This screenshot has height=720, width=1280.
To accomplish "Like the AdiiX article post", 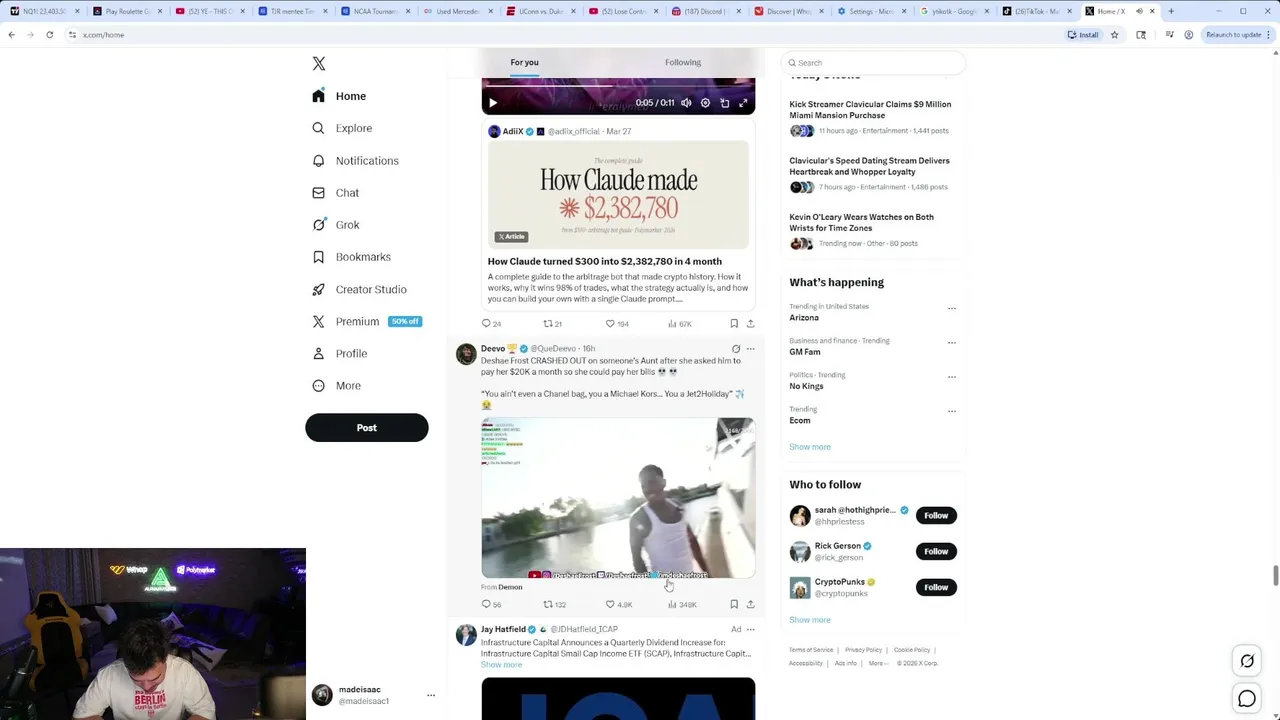I will pos(617,323).
